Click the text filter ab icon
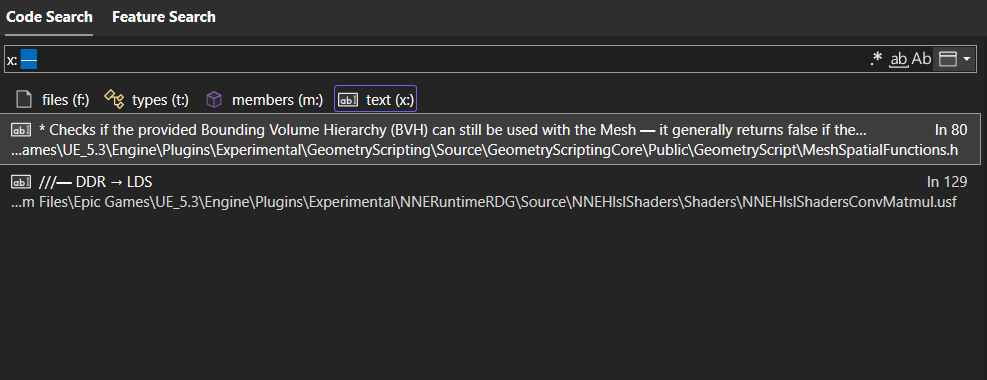Screen dimensions: 987x380 coord(348,99)
